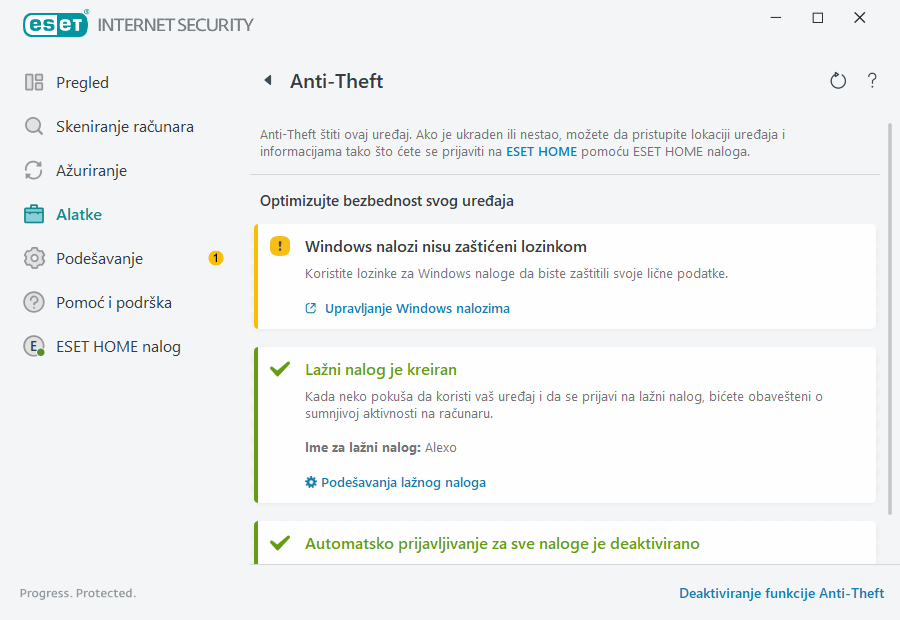The image size is (900, 620).
Task: Click the Ažuriranje update arrows icon
Action: coord(33,170)
